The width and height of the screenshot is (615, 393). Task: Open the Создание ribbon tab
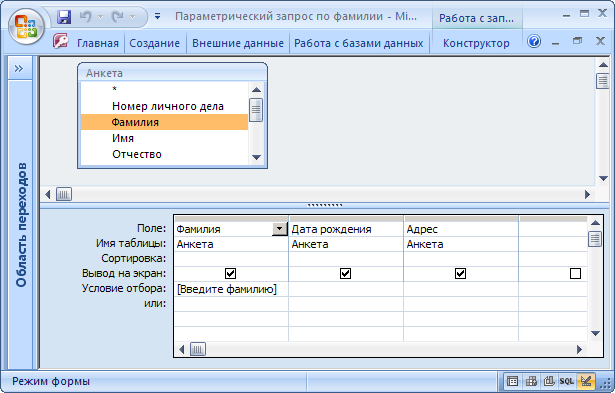click(155, 43)
